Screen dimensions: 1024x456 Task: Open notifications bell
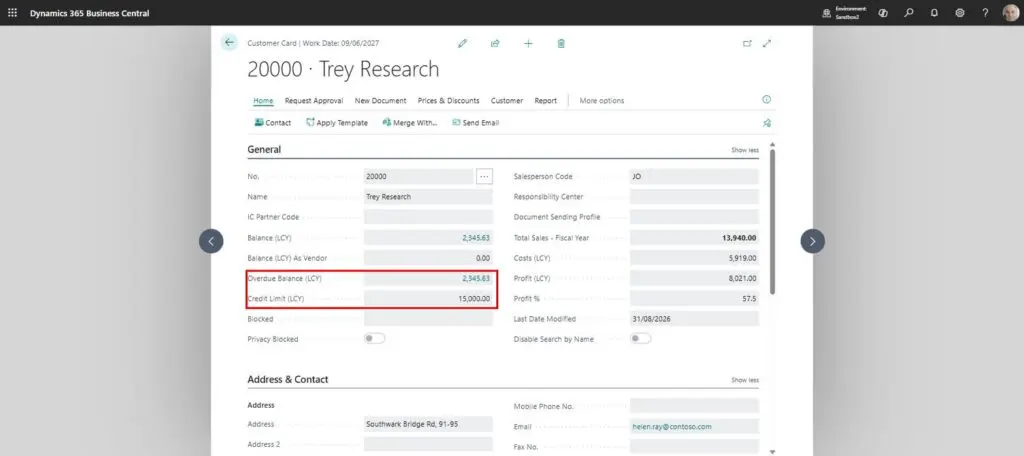[x=934, y=13]
